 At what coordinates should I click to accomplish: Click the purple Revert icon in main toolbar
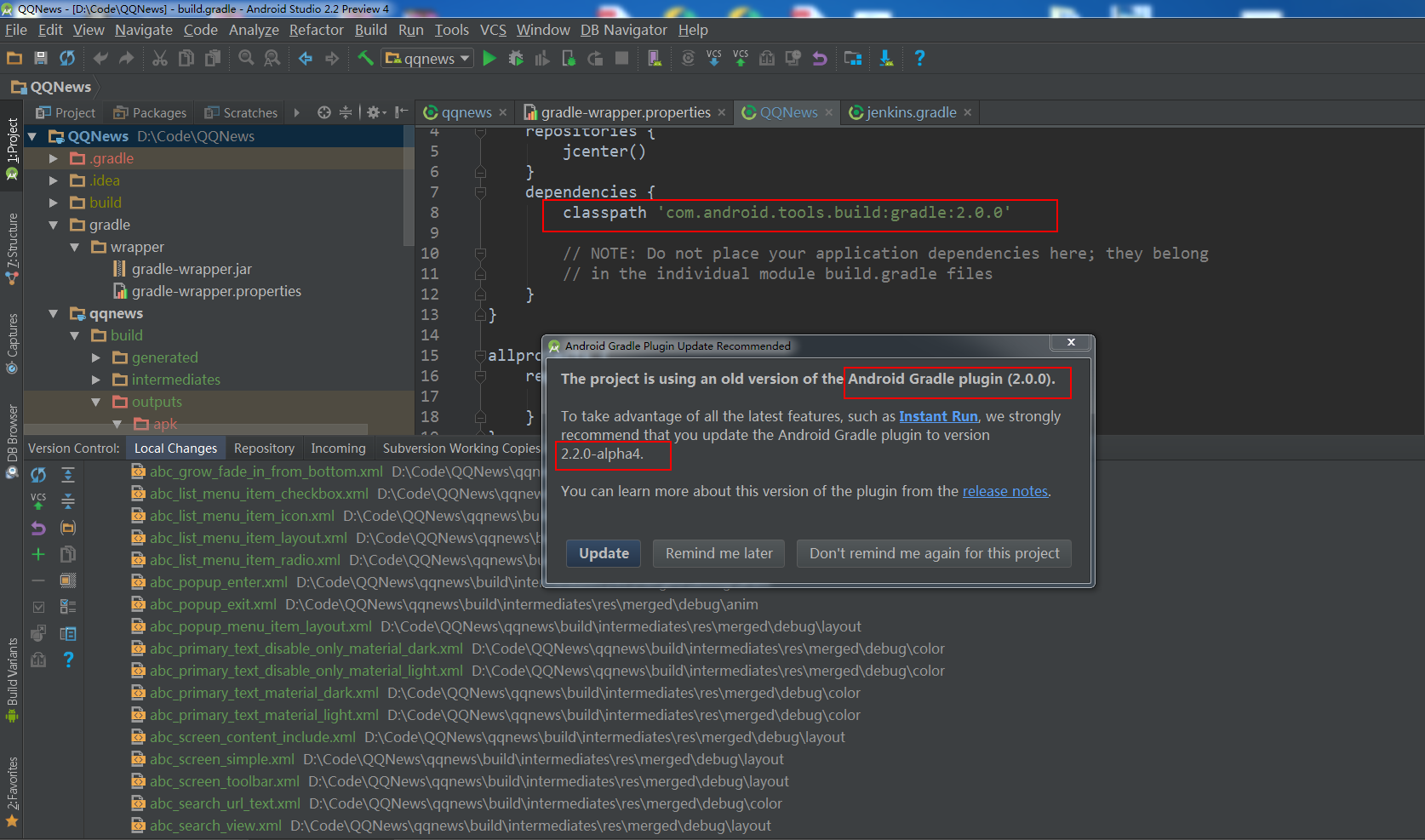820,58
